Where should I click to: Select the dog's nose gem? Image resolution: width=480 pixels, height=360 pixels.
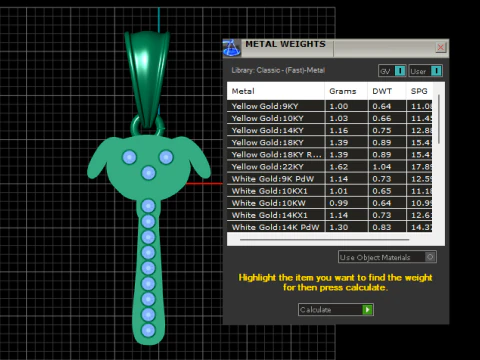[x=149, y=173]
